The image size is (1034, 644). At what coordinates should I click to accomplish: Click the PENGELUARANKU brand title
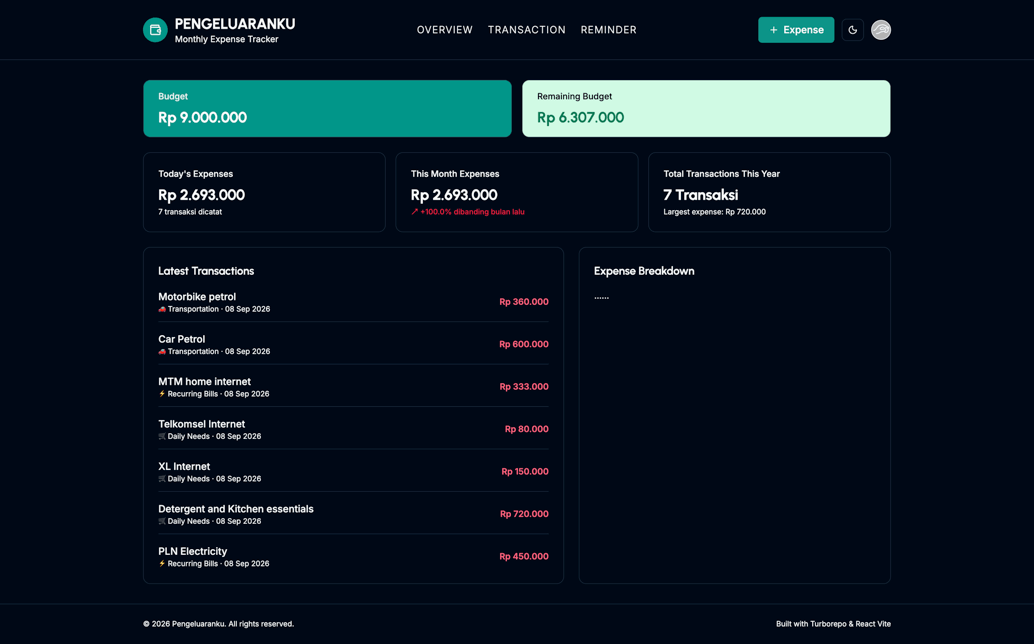coord(235,24)
